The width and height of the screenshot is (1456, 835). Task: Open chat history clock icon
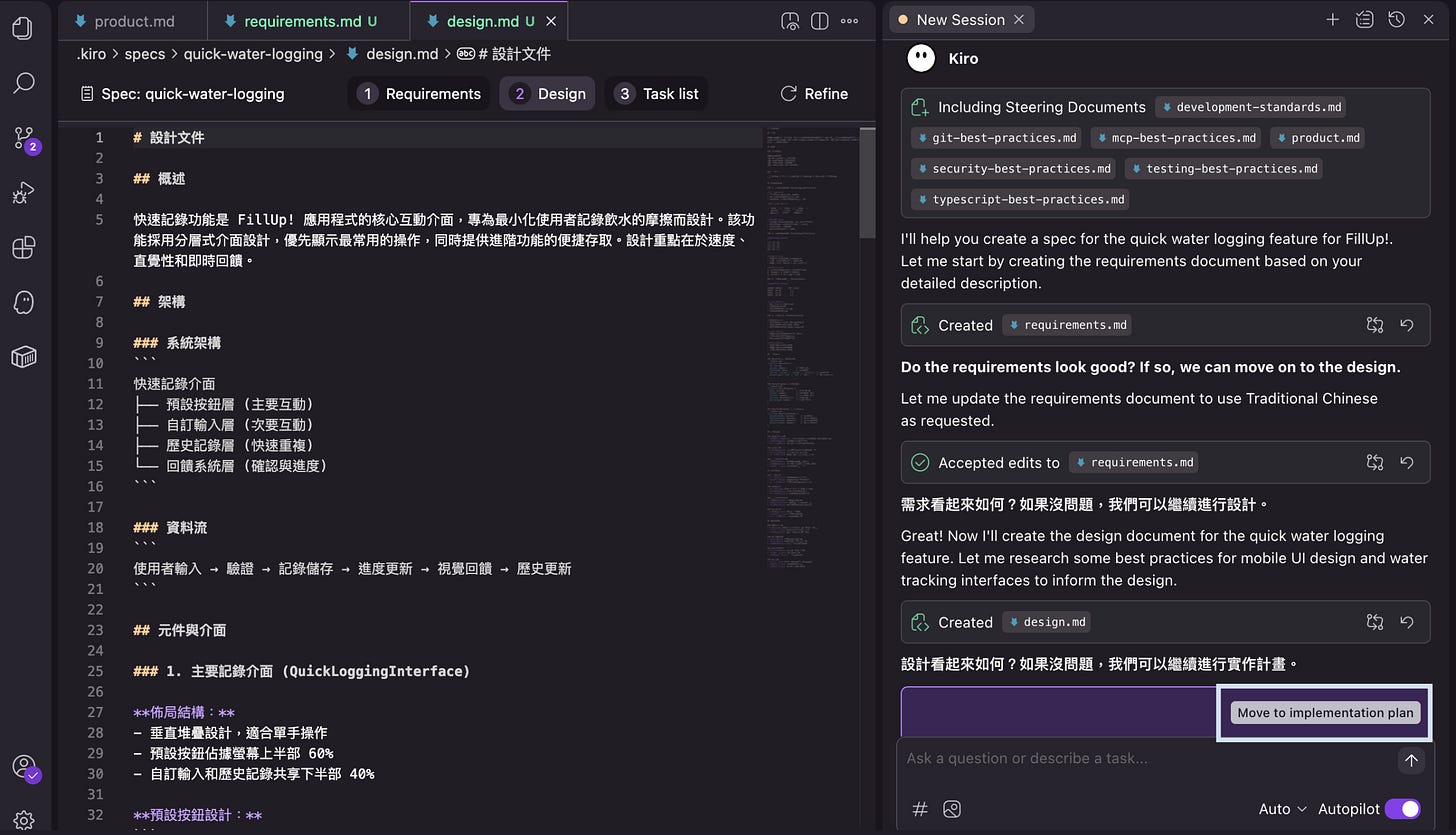click(1396, 19)
